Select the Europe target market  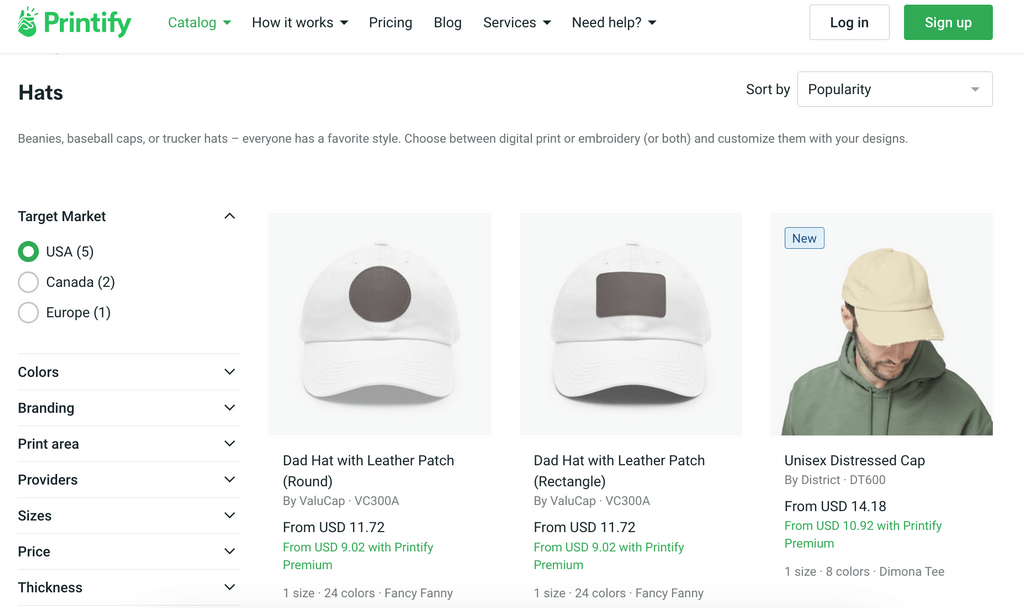pyautogui.click(x=28, y=312)
